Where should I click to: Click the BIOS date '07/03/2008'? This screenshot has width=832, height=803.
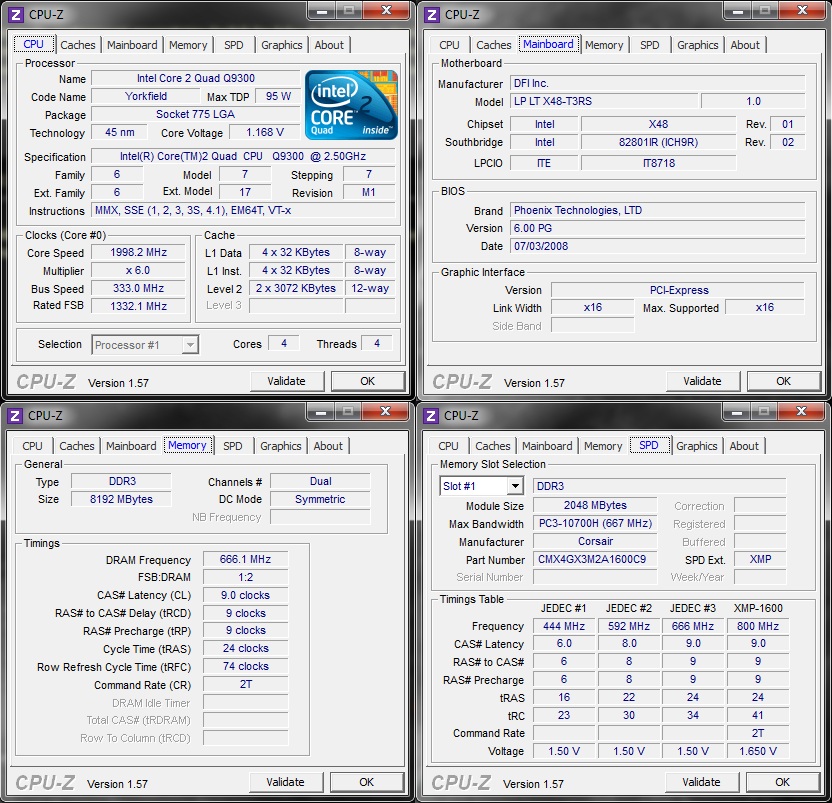658,246
